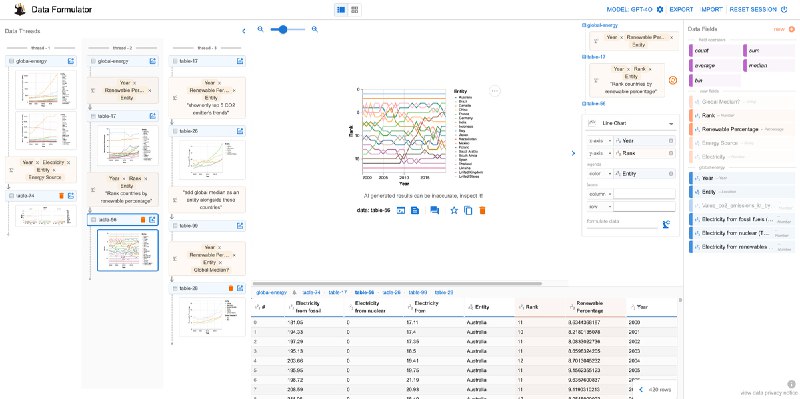Run the formulate data action icon
Image resolution: width=800 pixels, height=399 pixels.
[x=666, y=224]
